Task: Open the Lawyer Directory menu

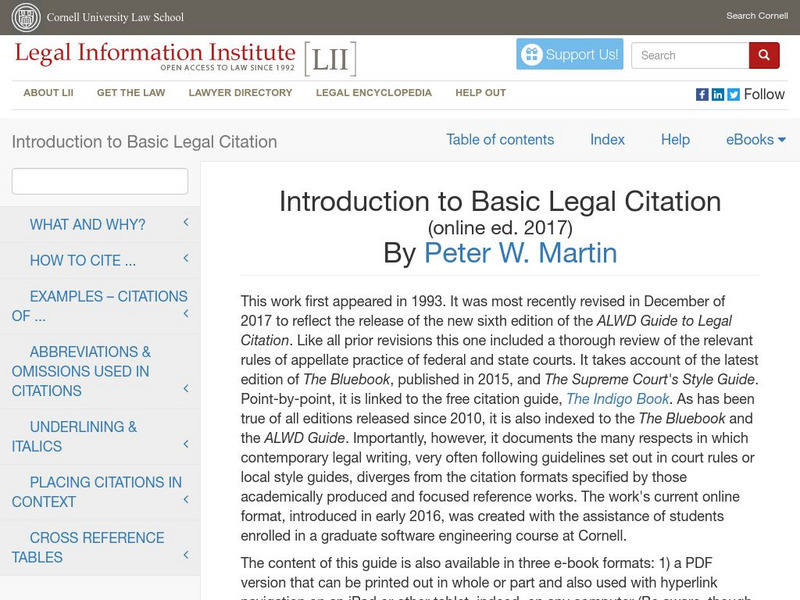Action: (240, 93)
